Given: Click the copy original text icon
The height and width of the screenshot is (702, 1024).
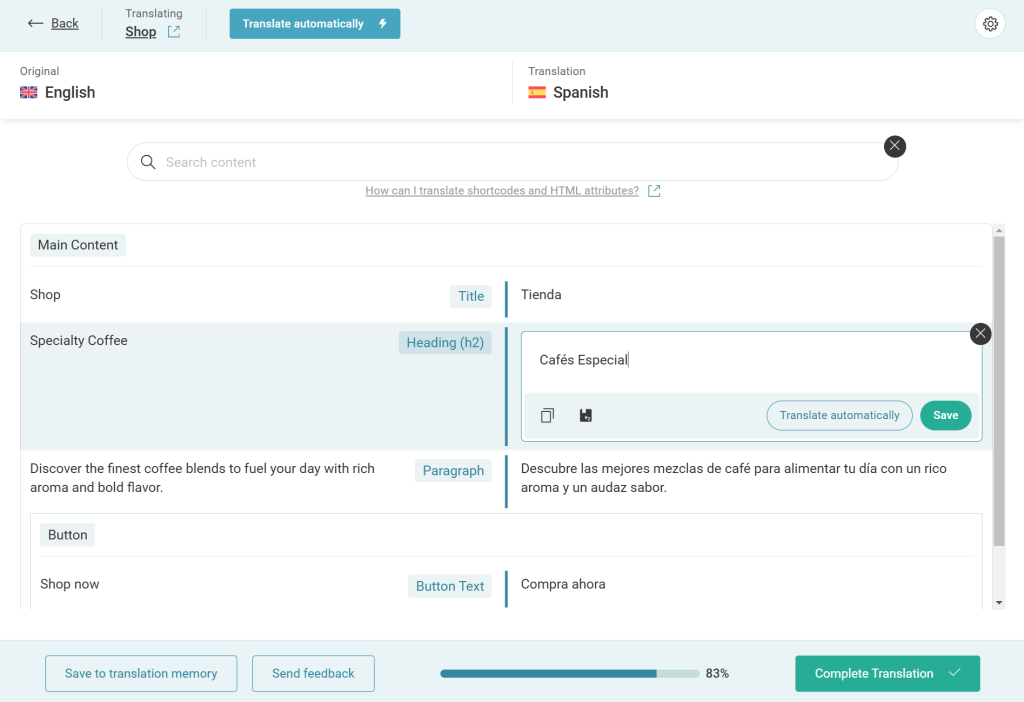Looking at the screenshot, I should 547,414.
